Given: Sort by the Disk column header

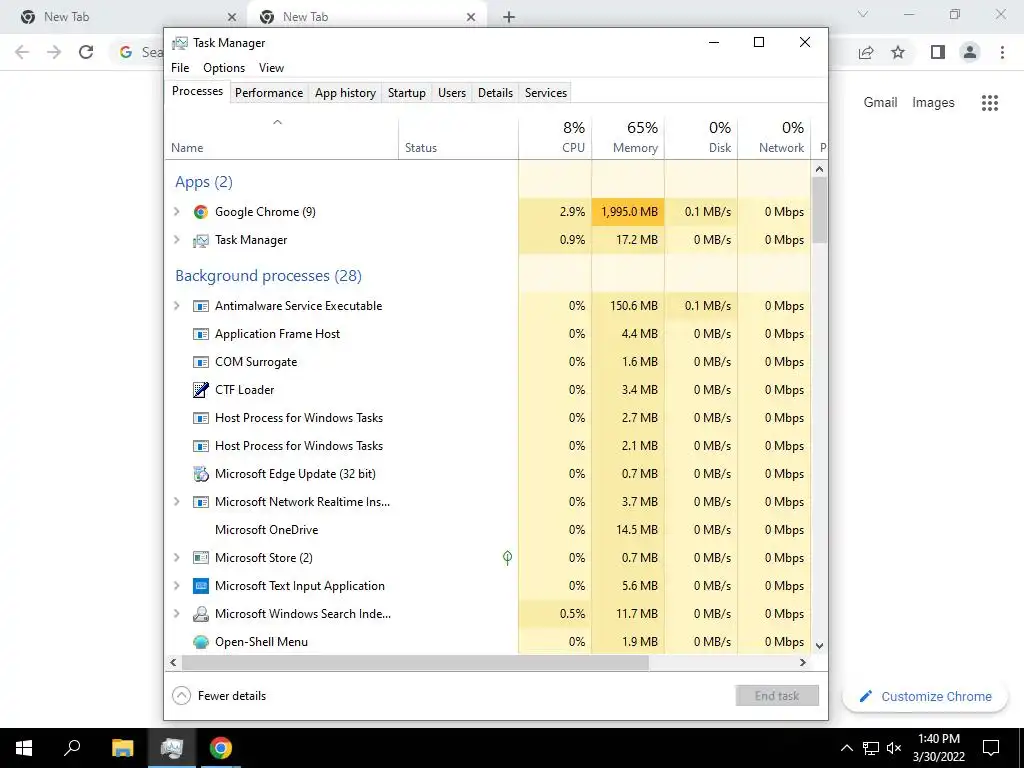Looking at the screenshot, I should [x=701, y=138].
